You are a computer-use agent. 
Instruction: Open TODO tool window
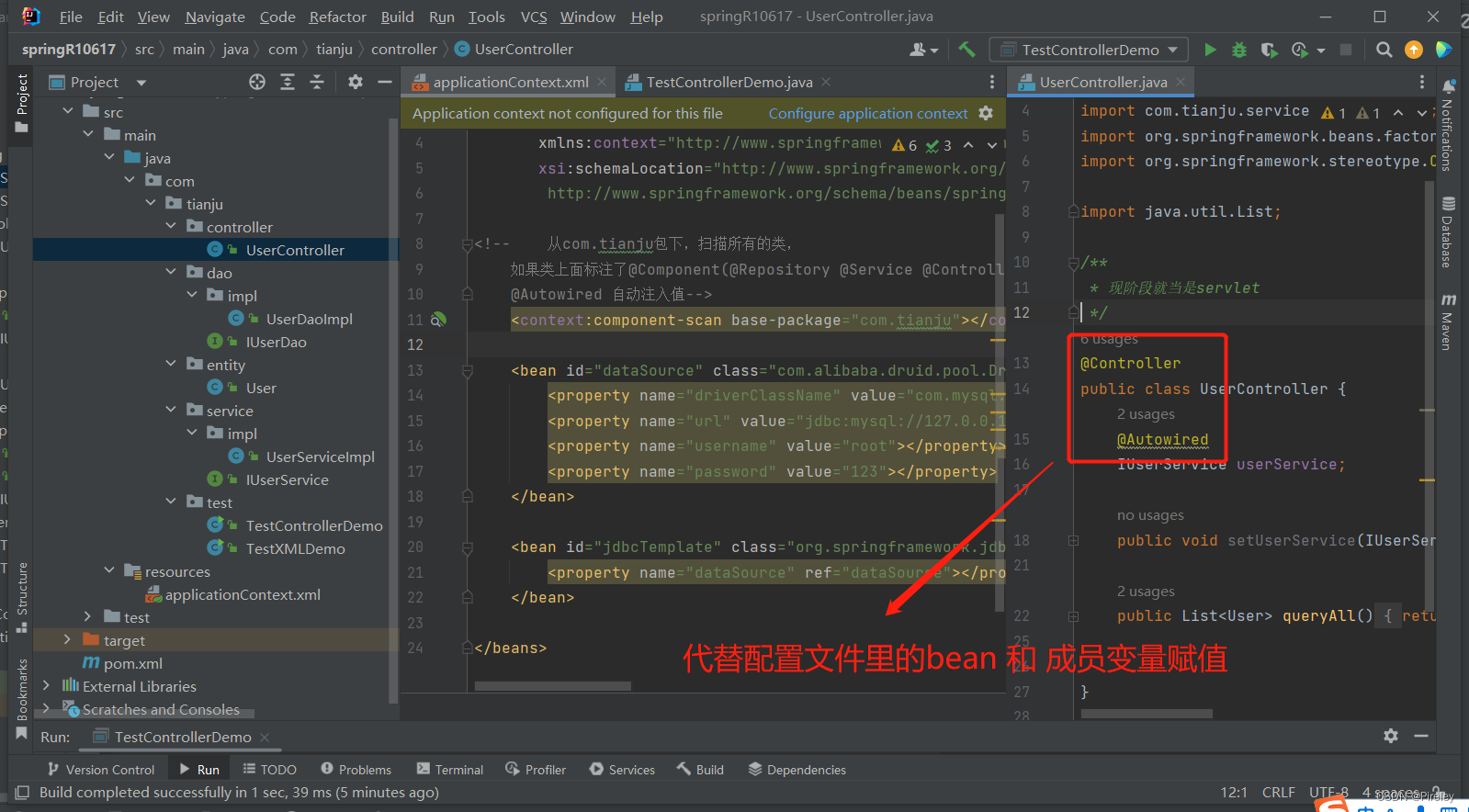point(269,769)
